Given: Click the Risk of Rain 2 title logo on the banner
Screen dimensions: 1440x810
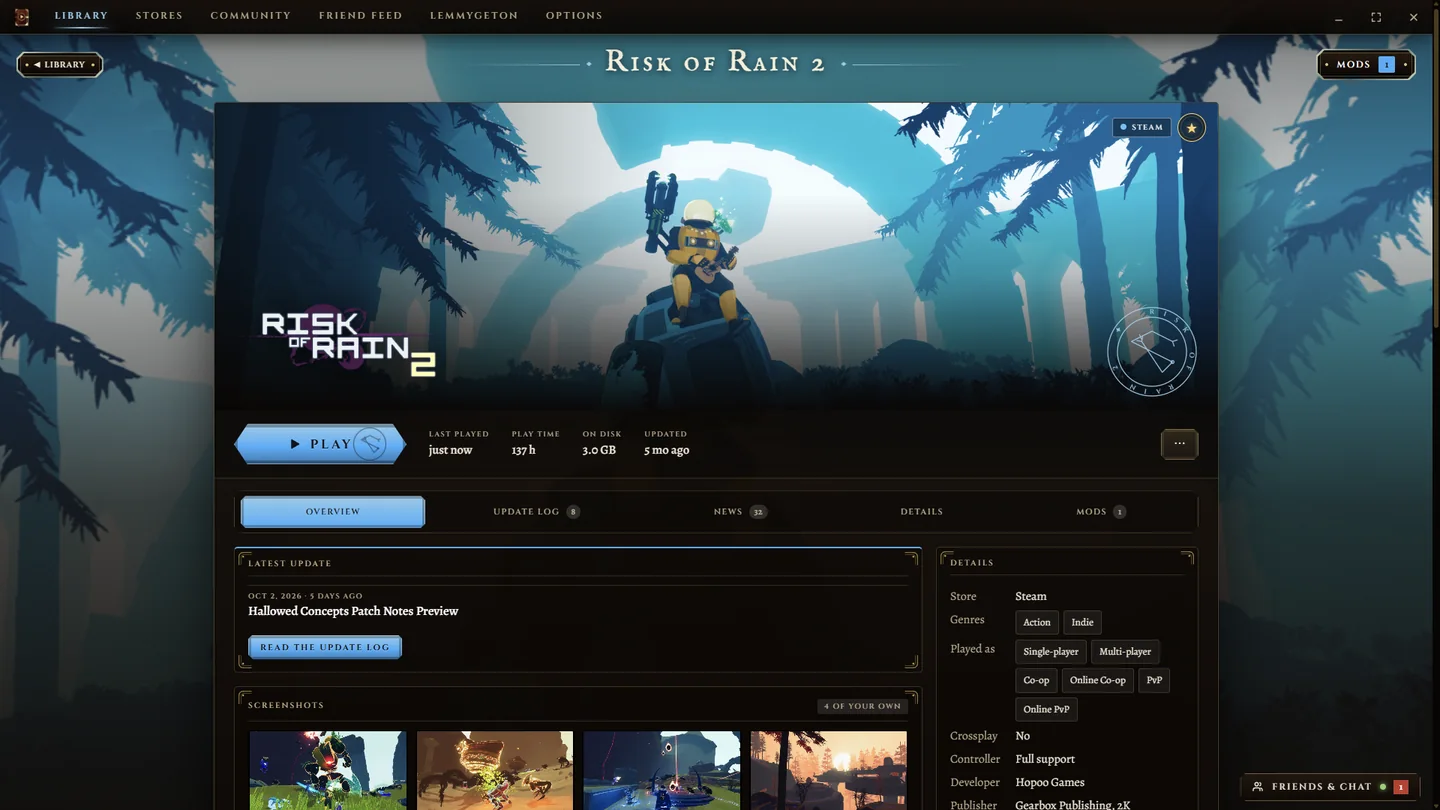Looking at the screenshot, I should click(348, 343).
